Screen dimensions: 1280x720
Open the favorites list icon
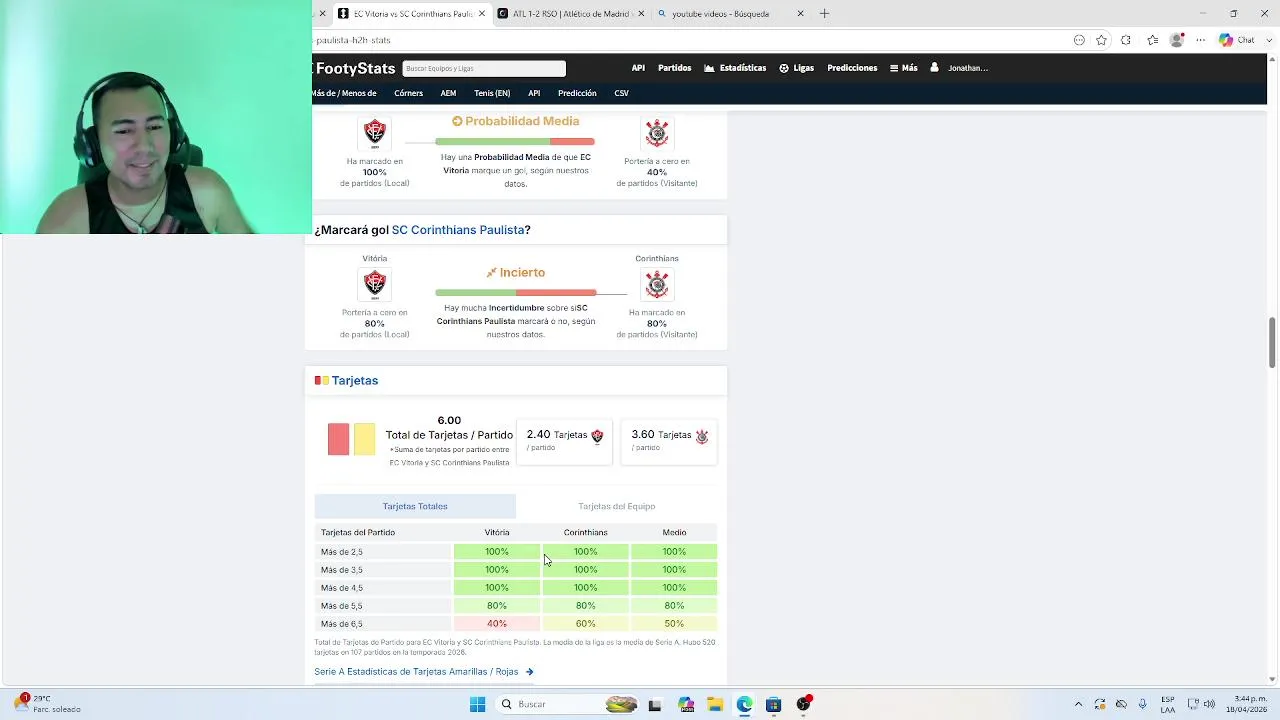(1152, 40)
